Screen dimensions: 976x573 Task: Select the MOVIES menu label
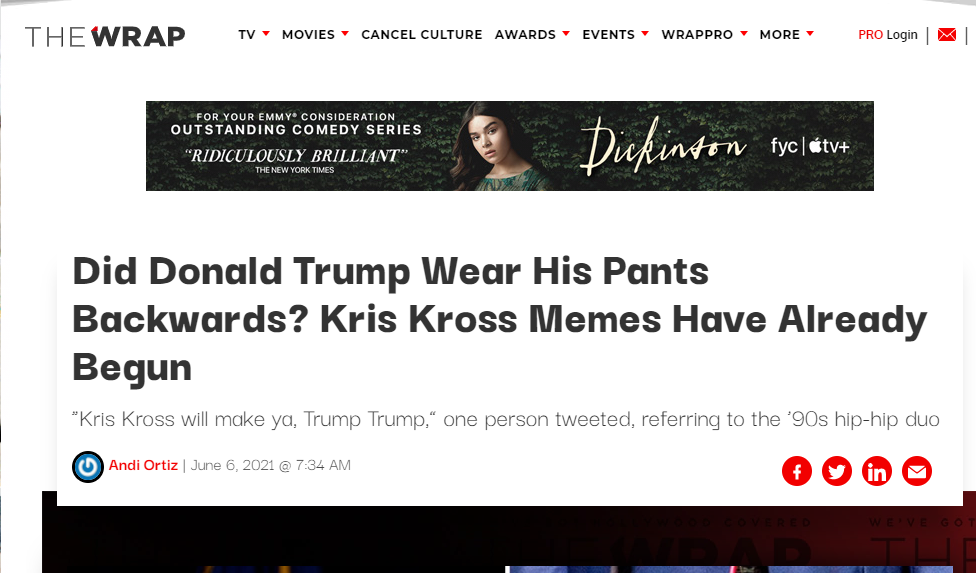click(x=308, y=35)
